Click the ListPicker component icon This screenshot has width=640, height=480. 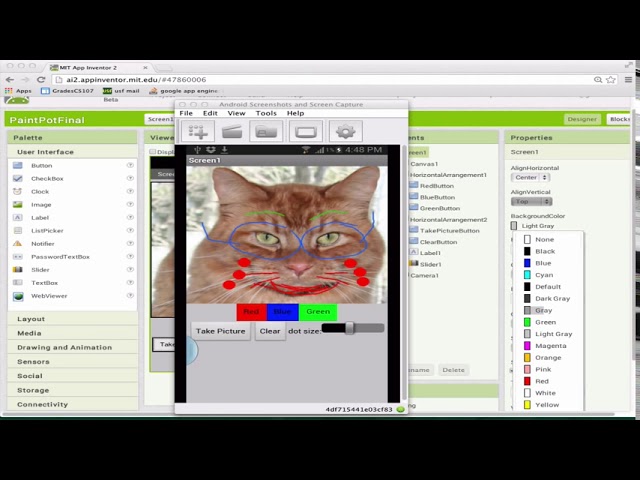pos(18,231)
